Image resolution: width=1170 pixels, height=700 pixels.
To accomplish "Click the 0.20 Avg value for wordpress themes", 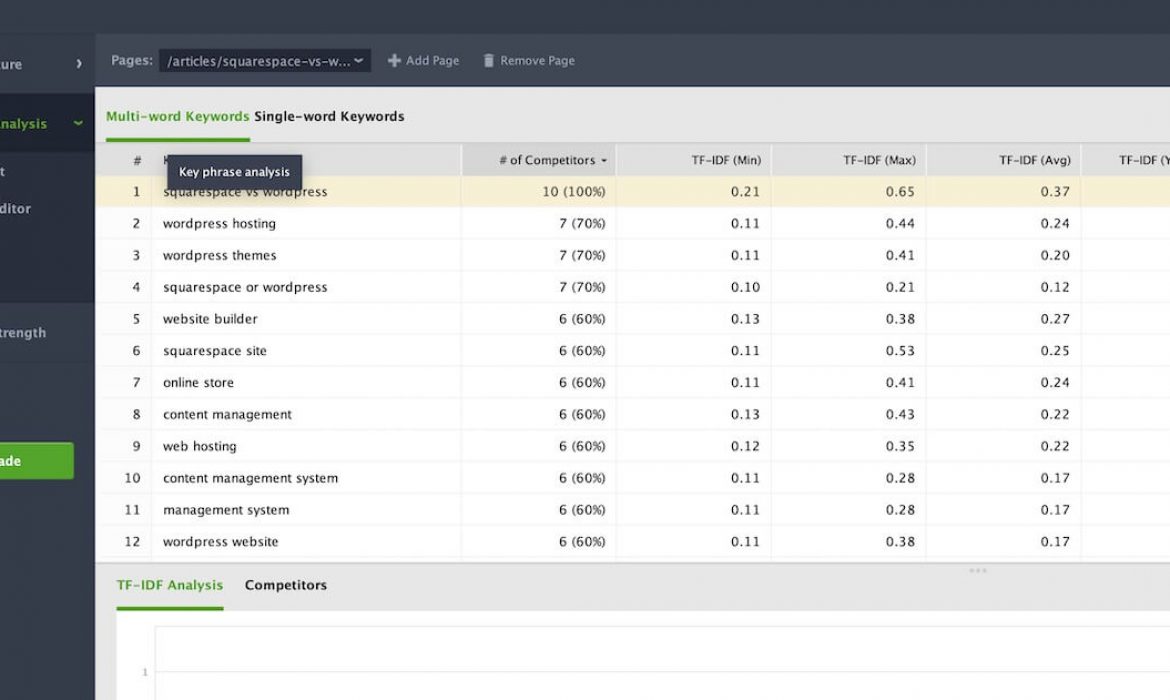I will [1055, 255].
